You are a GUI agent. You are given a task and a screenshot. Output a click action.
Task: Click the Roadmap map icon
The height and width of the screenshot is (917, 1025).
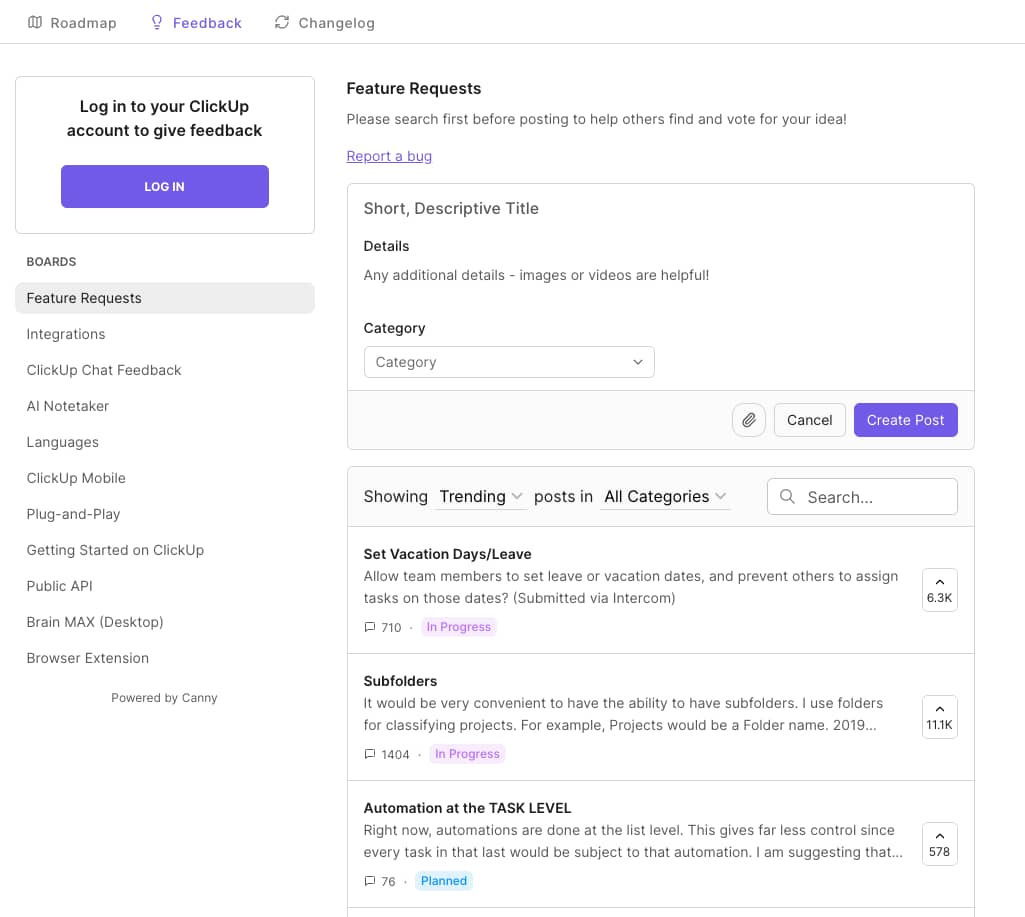(33, 22)
